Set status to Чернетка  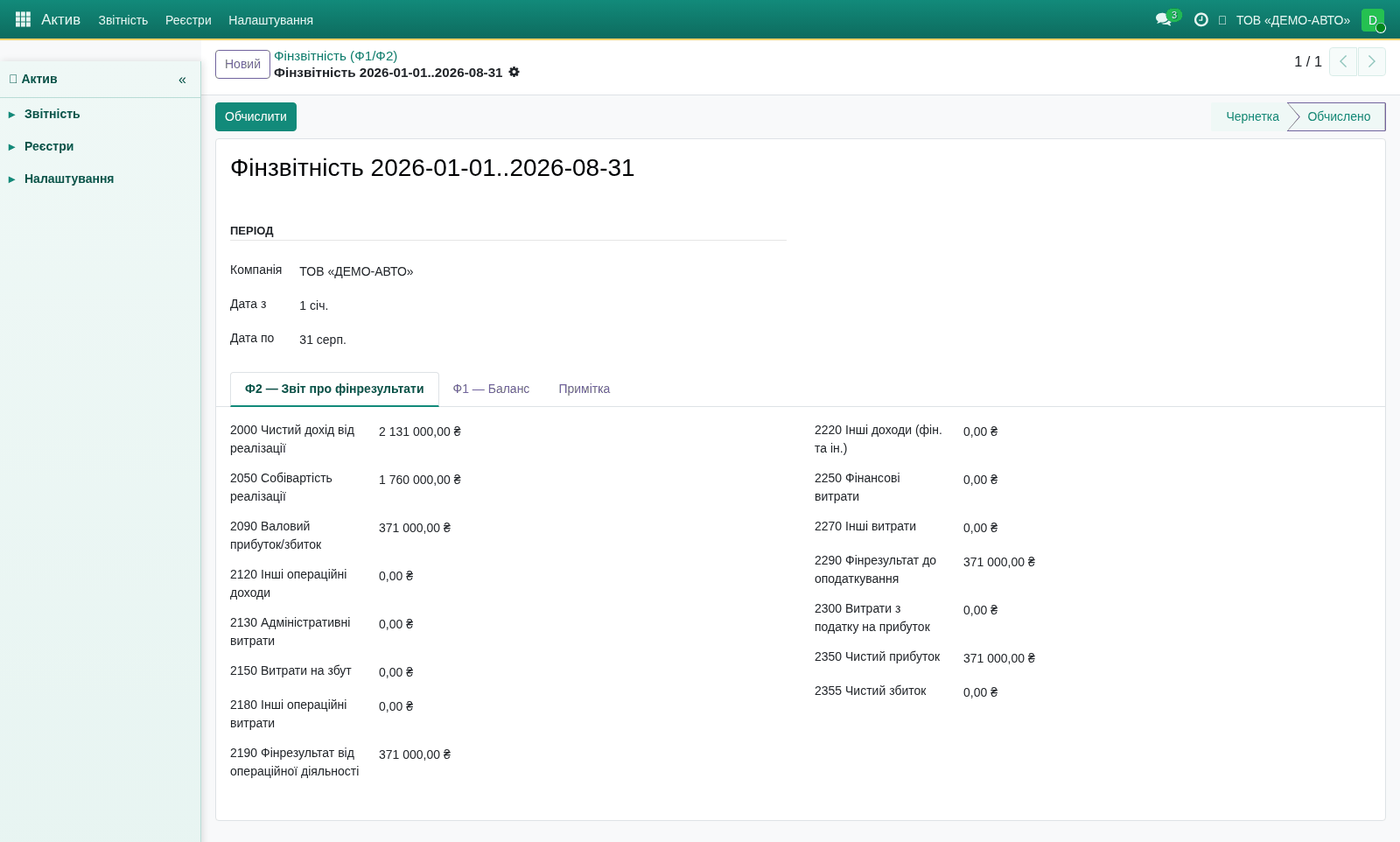1252,117
